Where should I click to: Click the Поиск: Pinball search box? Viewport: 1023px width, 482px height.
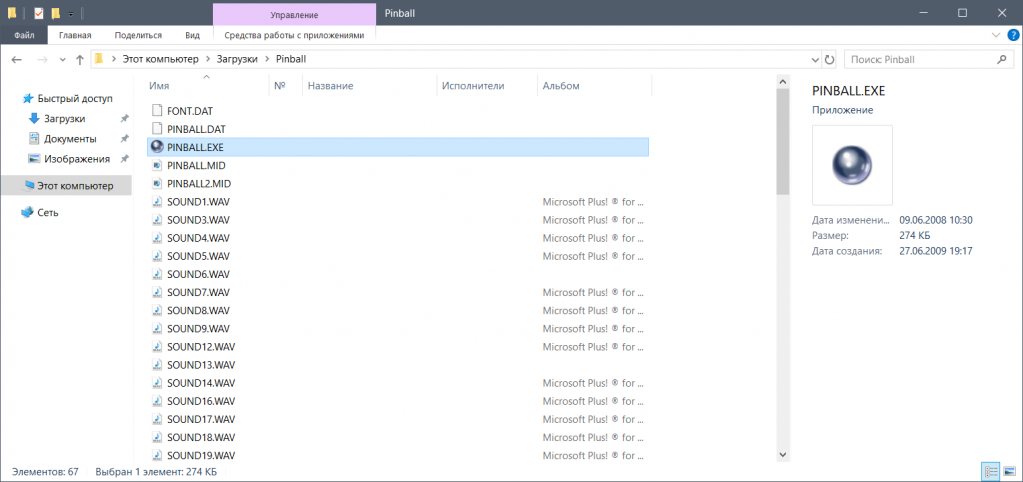(x=920, y=60)
